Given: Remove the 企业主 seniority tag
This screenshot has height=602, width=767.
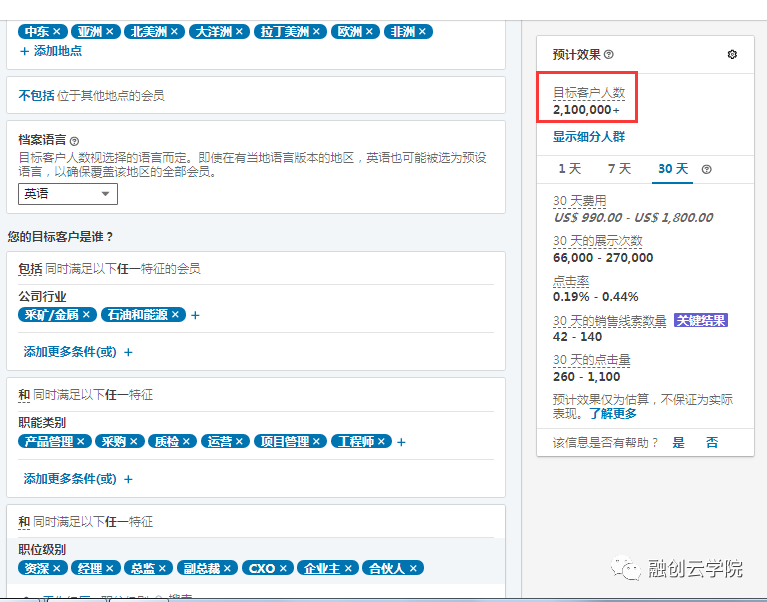Looking at the screenshot, I should 348,568.
